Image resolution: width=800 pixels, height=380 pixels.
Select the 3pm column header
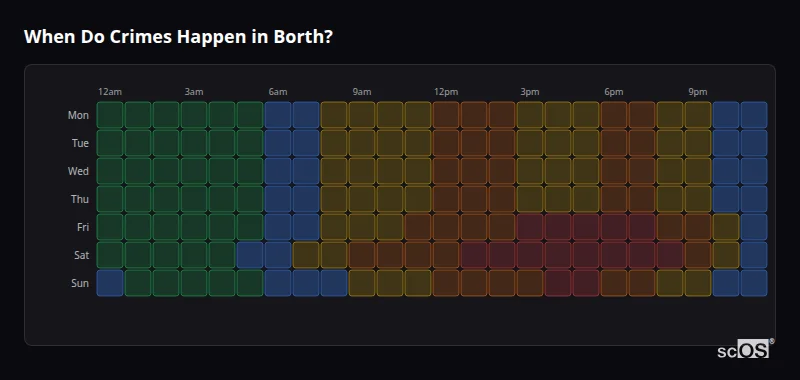click(x=530, y=92)
